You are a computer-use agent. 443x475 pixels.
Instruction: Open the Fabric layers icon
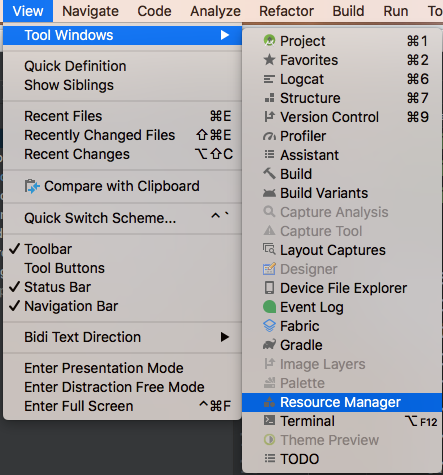269,326
